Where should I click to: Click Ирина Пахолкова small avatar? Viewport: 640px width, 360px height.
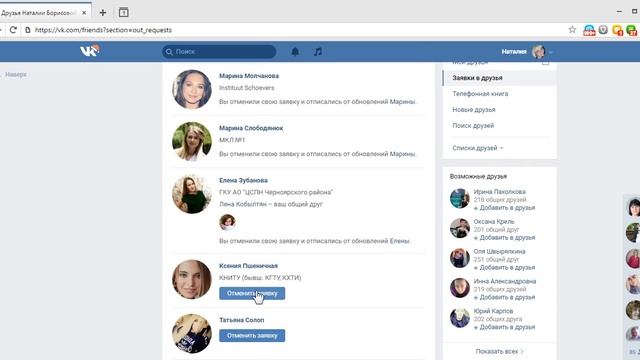460,198
